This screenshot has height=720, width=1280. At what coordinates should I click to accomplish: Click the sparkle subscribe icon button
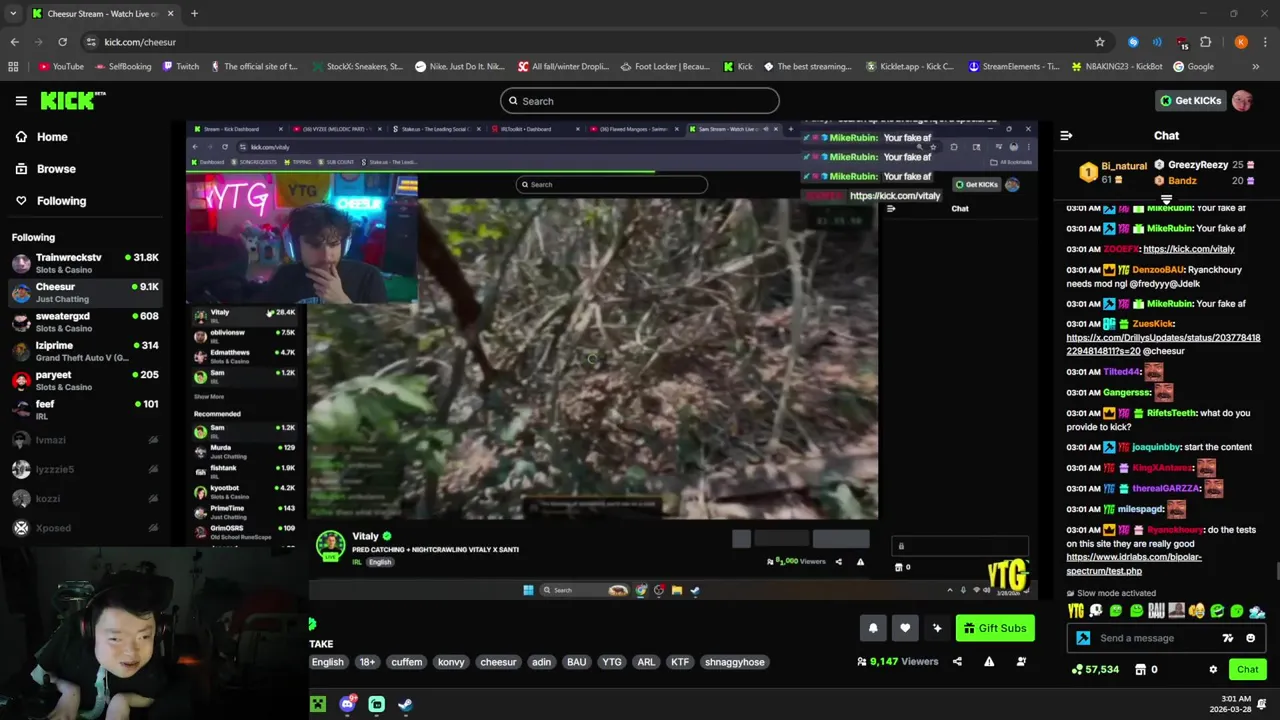pyautogui.click(x=937, y=628)
